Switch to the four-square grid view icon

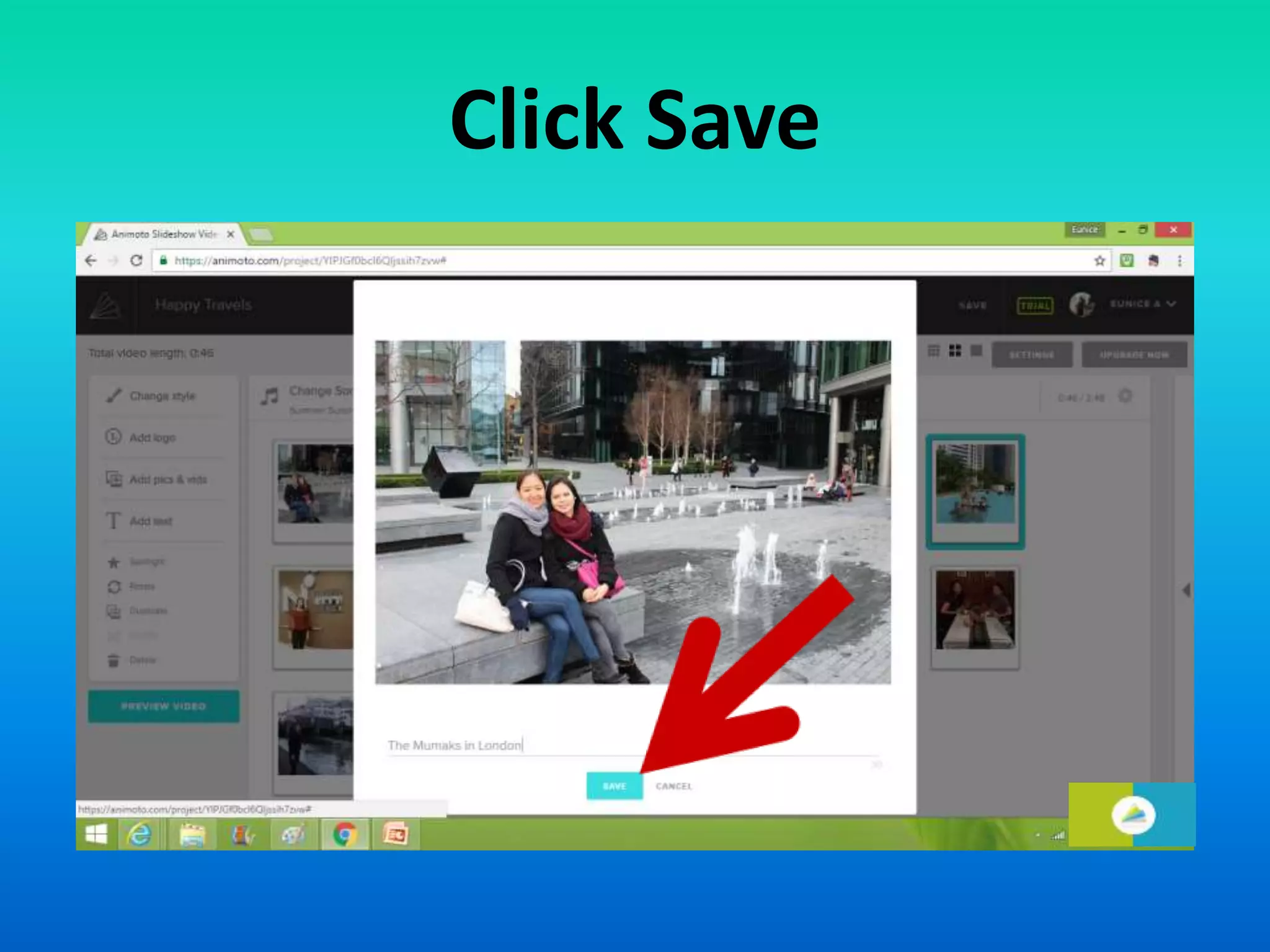click(x=955, y=351)
